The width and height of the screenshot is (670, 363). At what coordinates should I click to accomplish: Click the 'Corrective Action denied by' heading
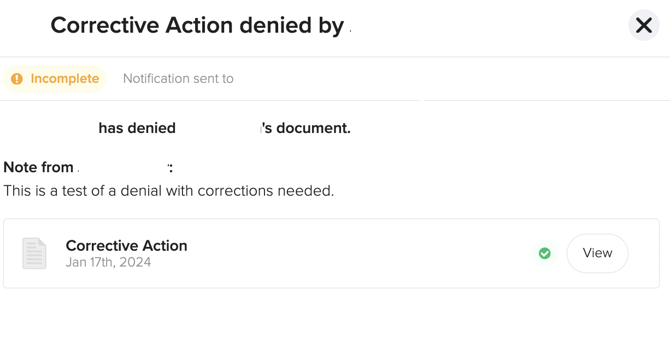point(197,25)
